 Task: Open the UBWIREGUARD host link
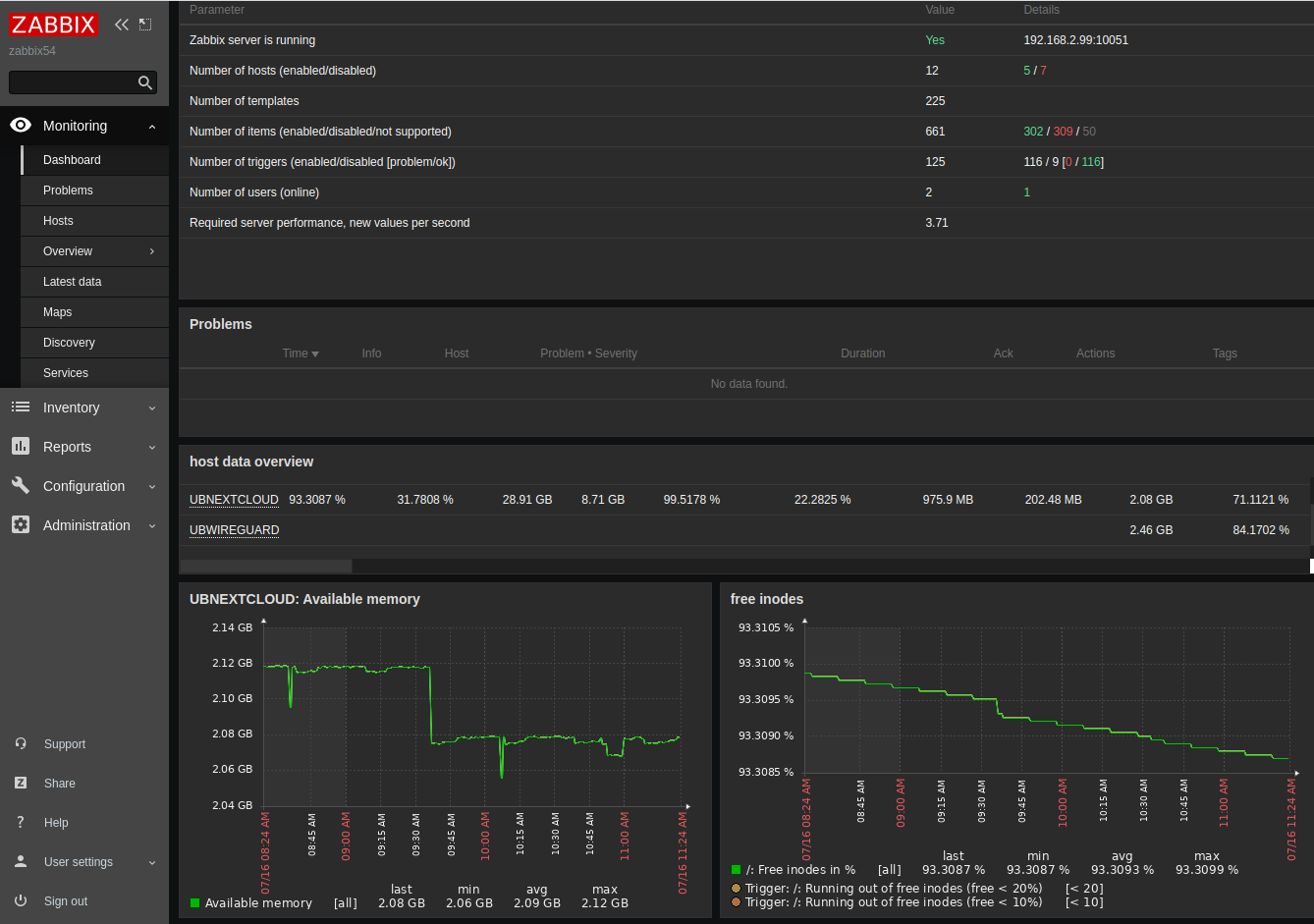point(234,530)
